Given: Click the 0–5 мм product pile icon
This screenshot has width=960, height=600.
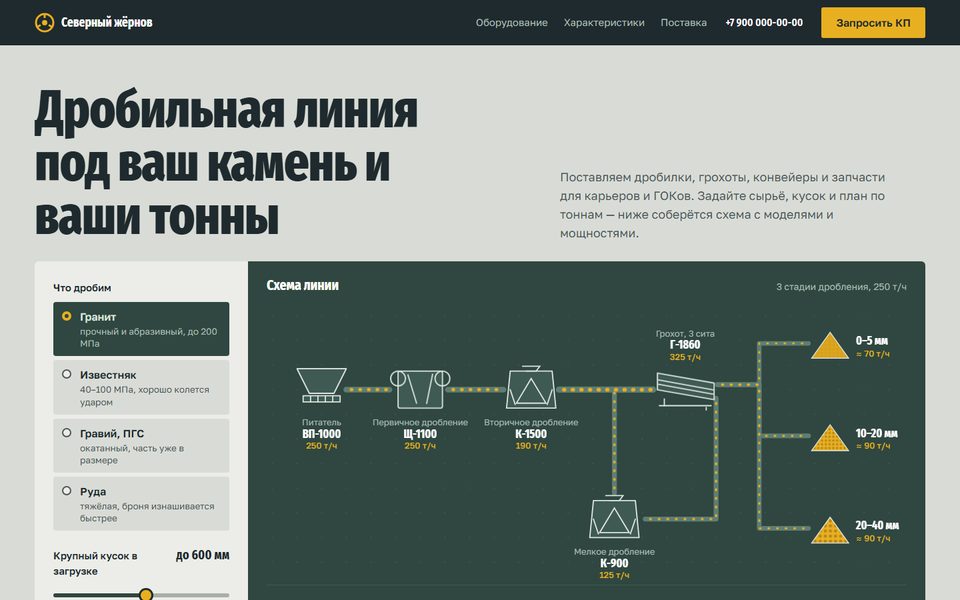Looking at the screenshot, I should pyautogui.click(x=830, y=345).
